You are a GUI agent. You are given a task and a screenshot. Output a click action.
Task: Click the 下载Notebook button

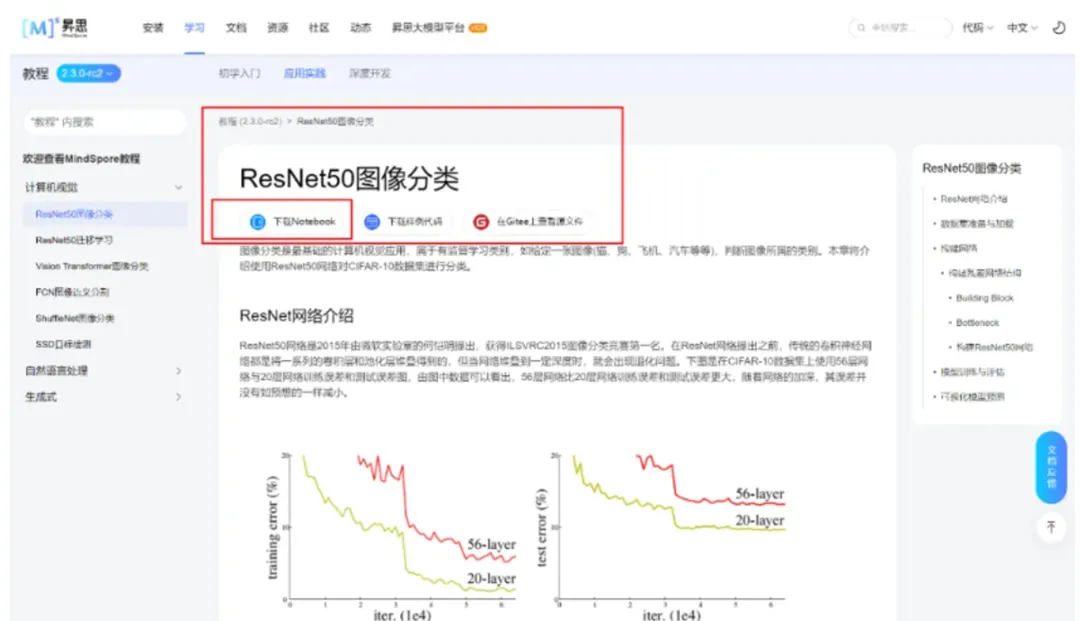click(293, 222)
